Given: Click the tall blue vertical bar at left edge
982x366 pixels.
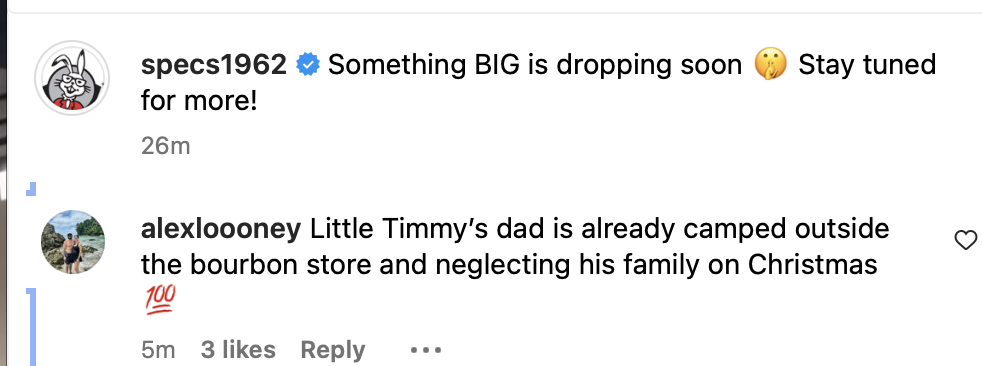Looking at the screenshot, I should 31,327.
